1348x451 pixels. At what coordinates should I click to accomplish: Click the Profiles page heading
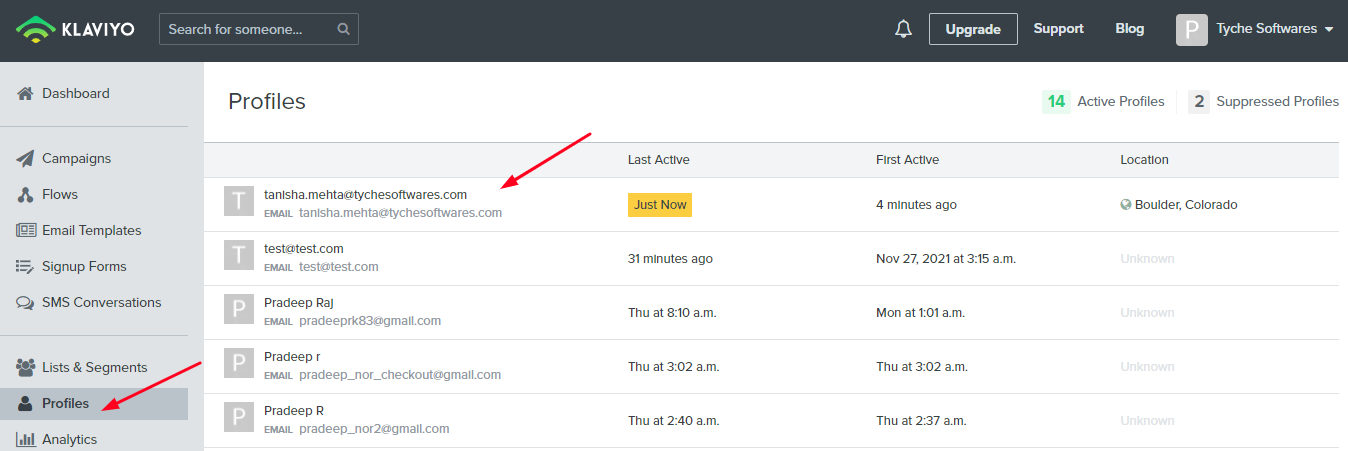(x=267, y=101)
